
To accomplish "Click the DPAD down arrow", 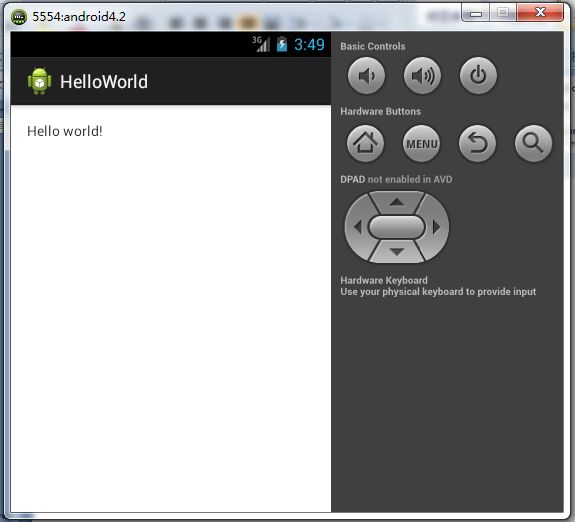I will [x=397, y=252].
